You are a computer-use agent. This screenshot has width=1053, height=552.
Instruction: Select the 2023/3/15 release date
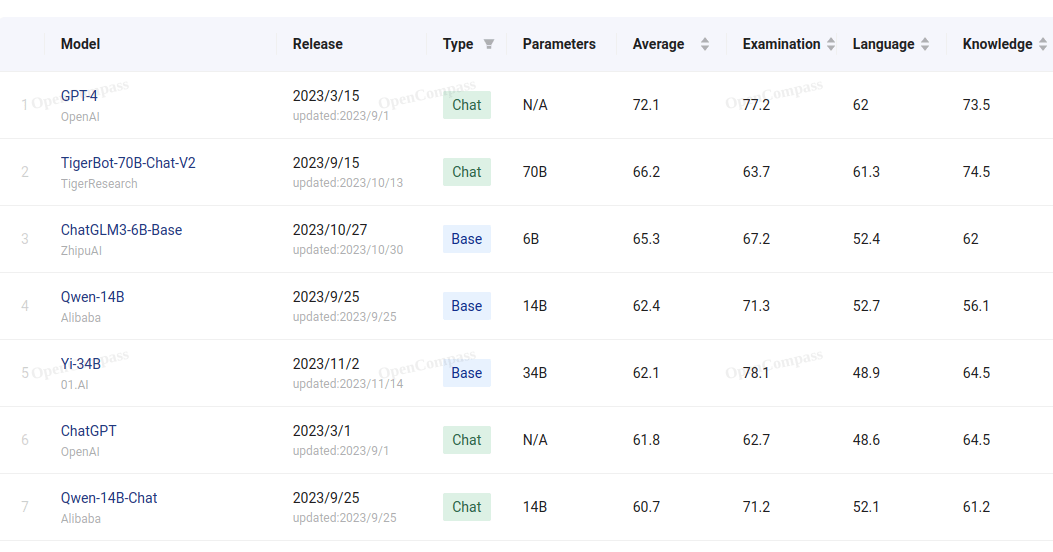[326, 96]
